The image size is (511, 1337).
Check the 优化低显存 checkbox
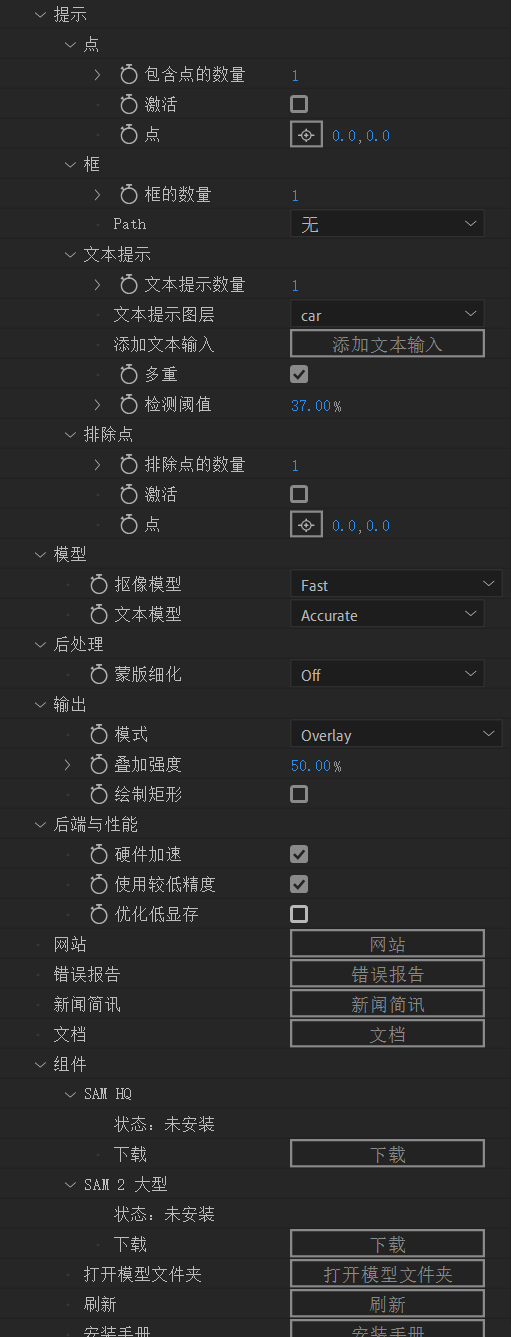pyautogui.click(x=298, y=914)
